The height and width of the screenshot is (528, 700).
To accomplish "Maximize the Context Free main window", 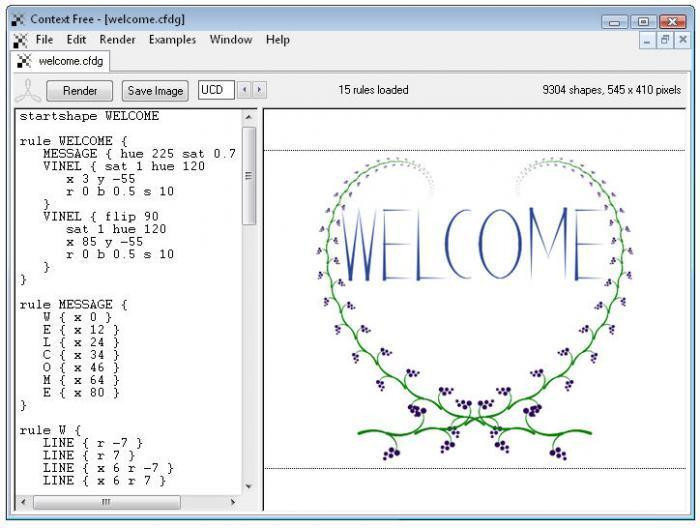I will (643, 22).
